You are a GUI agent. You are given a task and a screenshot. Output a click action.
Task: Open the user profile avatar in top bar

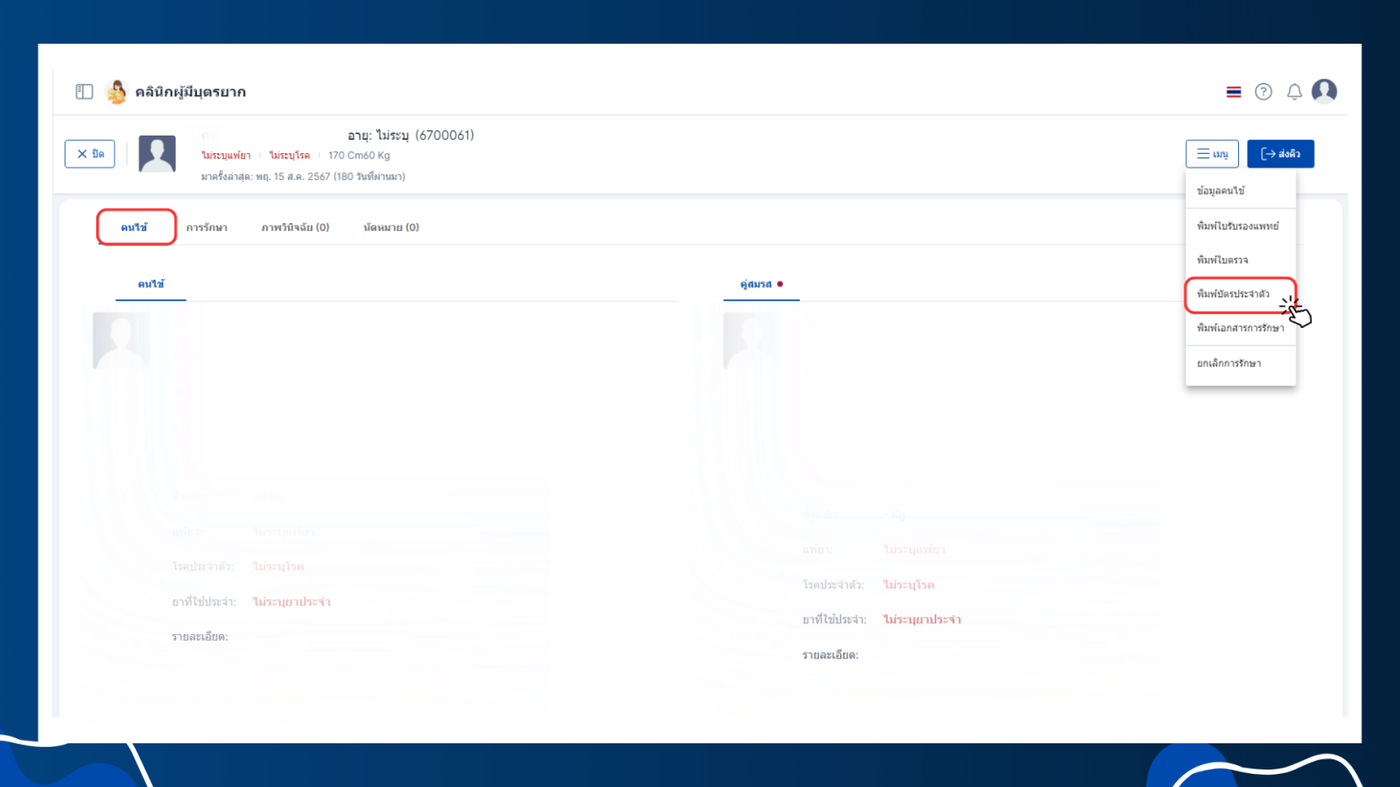[x=1324, y=91]
